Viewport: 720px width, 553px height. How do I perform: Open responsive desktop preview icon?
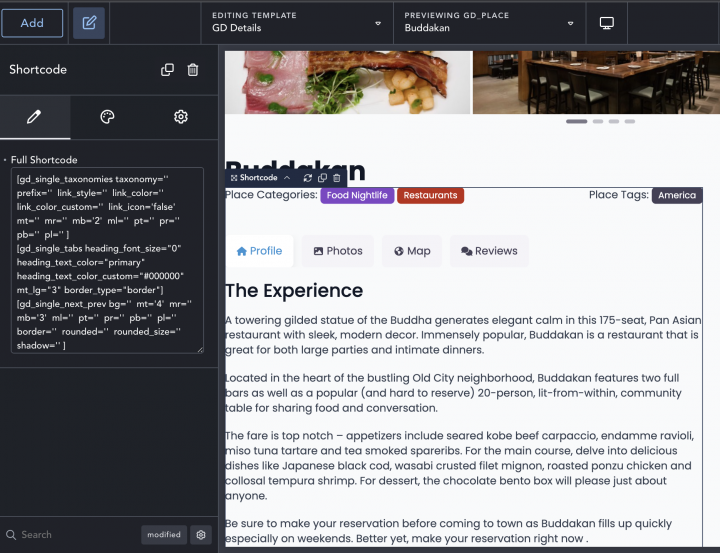coord(606,23)
